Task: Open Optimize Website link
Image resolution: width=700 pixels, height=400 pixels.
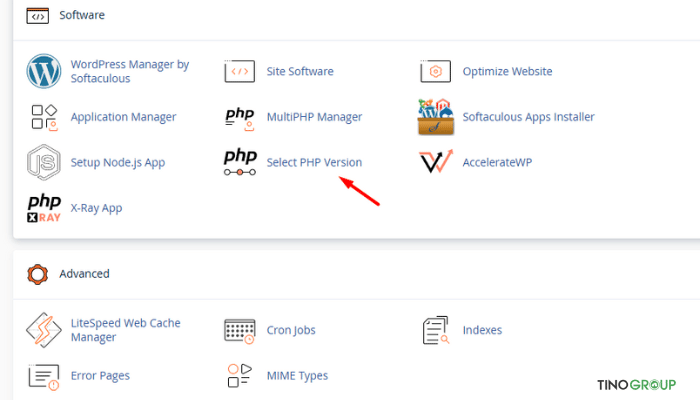Action: pyautogui.click(x=507, y=71)
